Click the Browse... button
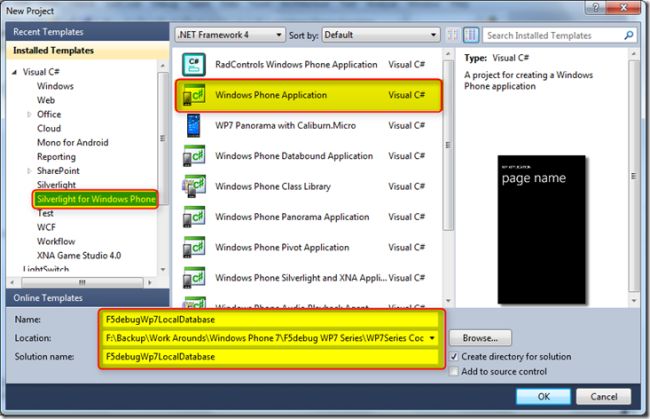650x419 pixels. point(480,338)
